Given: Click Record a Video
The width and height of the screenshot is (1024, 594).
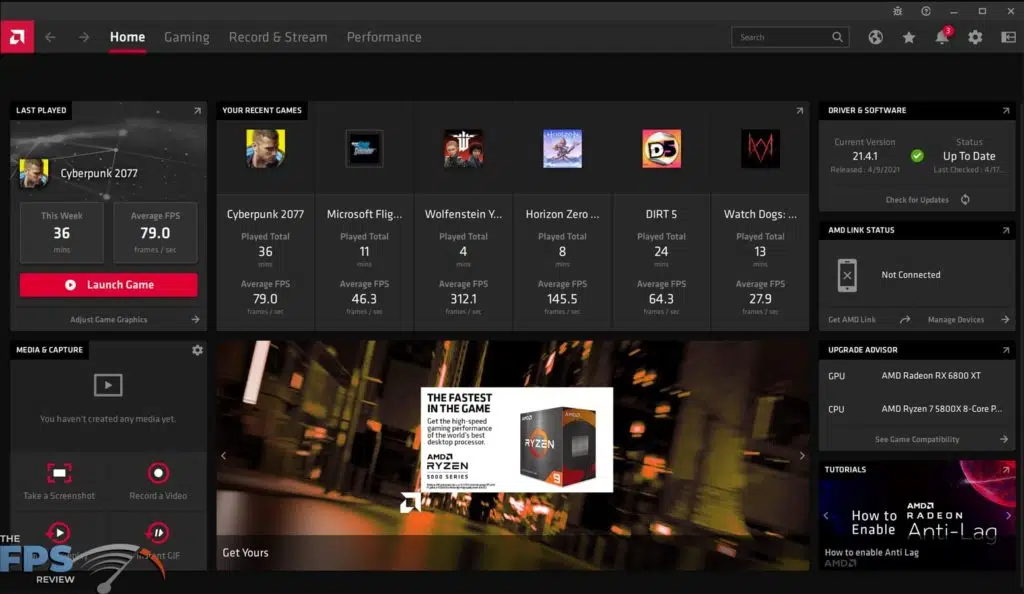Looking at the screenshot, I should coord(158,480).
